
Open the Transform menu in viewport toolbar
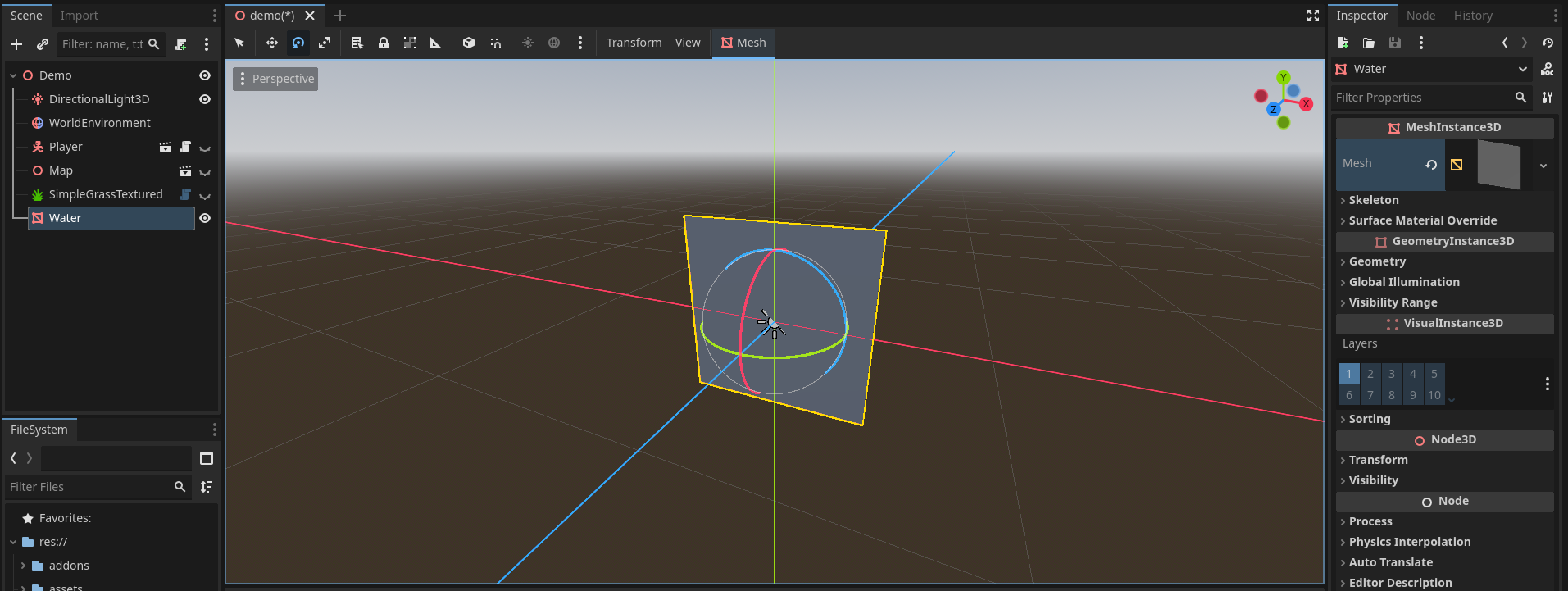pos(634,43)
